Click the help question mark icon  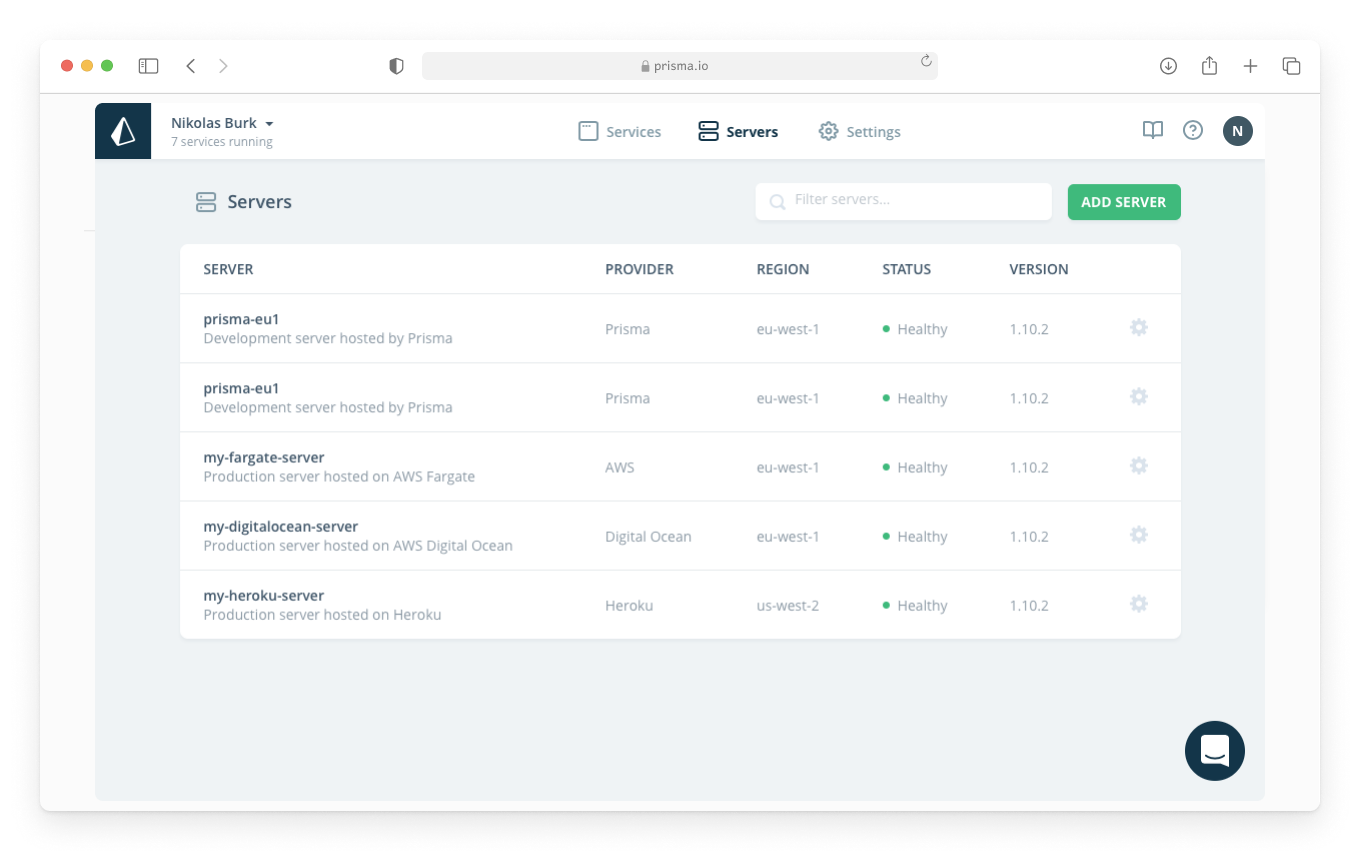[x=1193, y=130]
